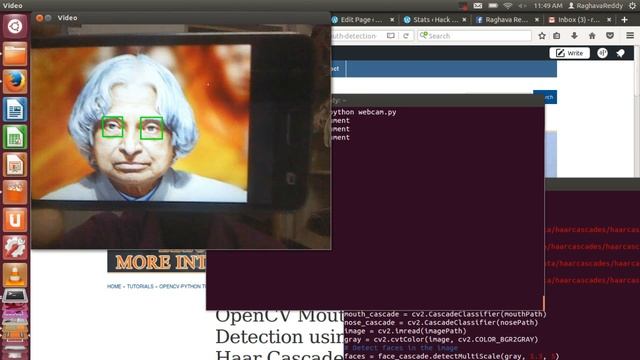Open the TUTORIALS breadcrumb link
This screenshot has width=640, height=360.
tap(140, 287)
